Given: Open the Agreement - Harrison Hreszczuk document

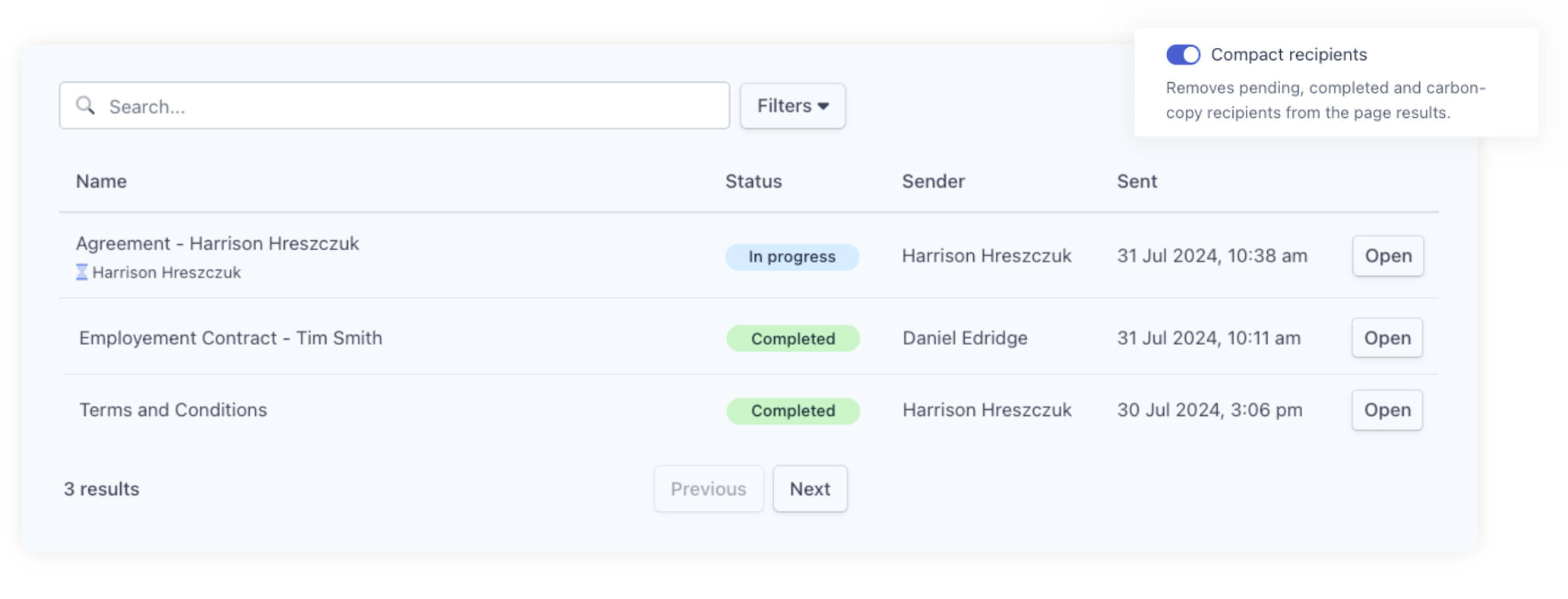Looking at the screenshot, I should pos(1387,256).
